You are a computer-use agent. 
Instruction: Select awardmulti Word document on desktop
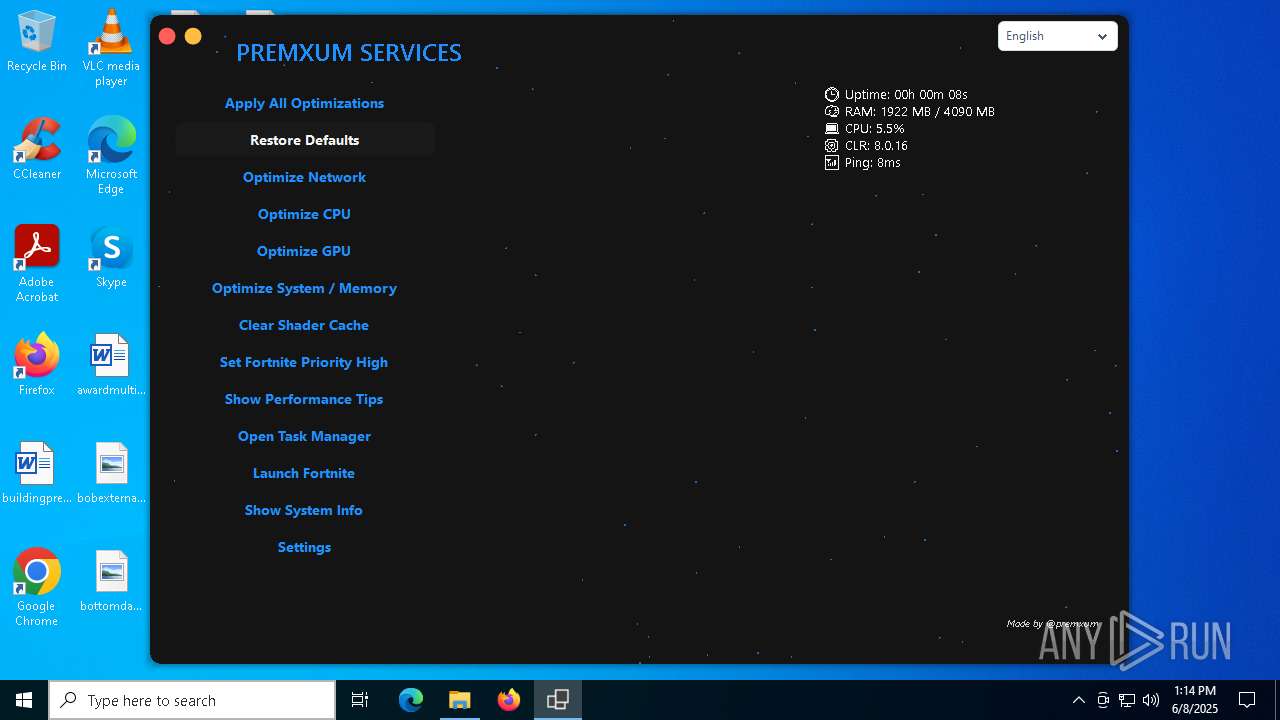(111, 365)
